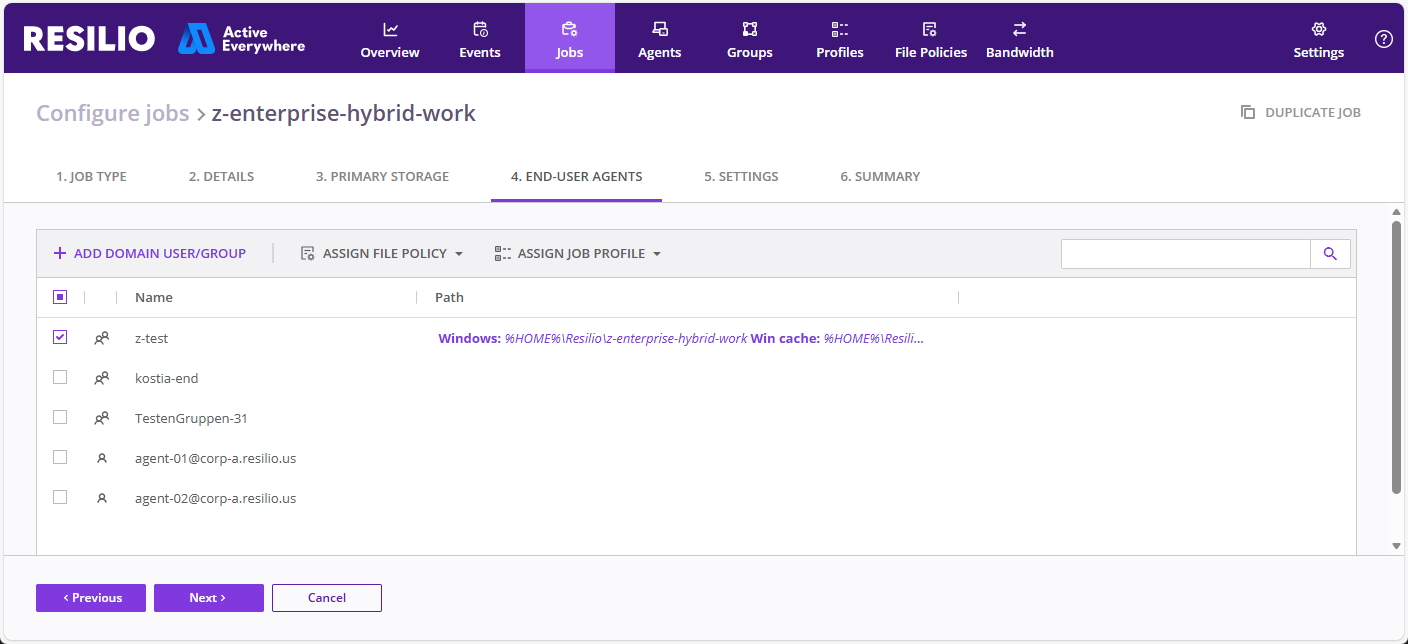Click the Configure jobs breadcrumb link
Screen dimensions: 1408x644
point(113,113)
